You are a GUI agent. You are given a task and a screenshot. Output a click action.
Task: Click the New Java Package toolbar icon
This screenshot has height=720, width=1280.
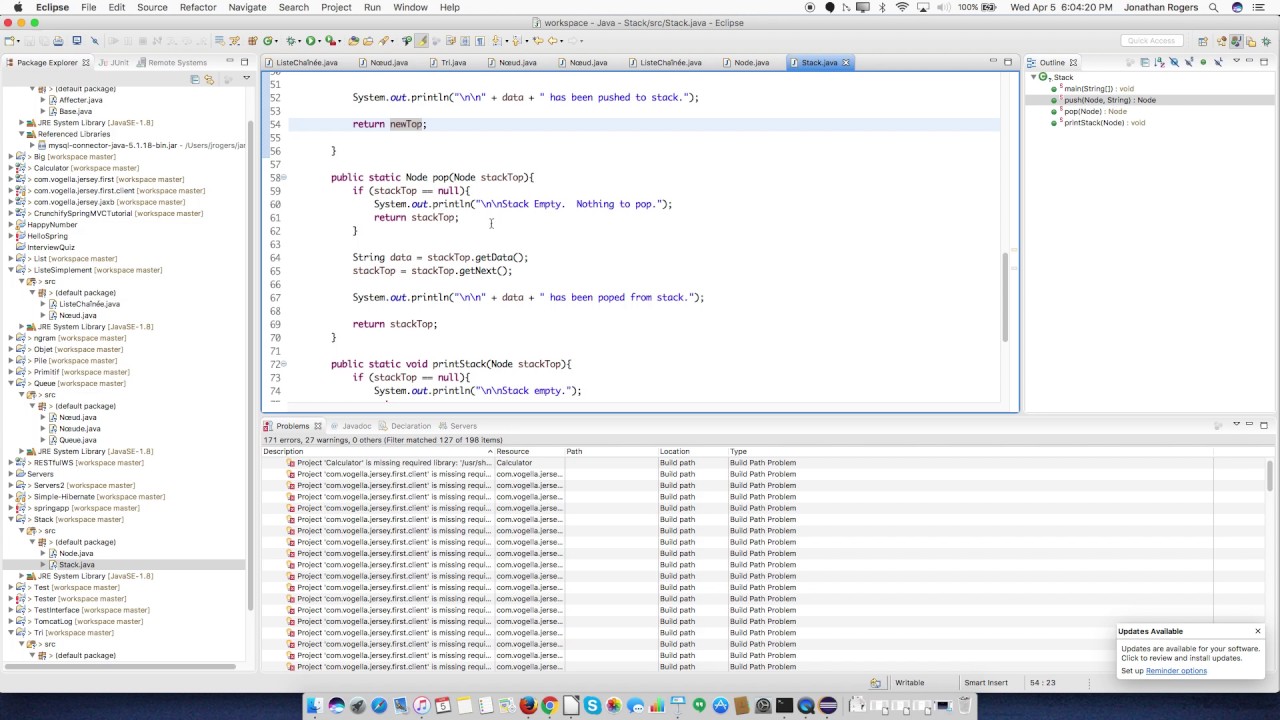(252, 41)
